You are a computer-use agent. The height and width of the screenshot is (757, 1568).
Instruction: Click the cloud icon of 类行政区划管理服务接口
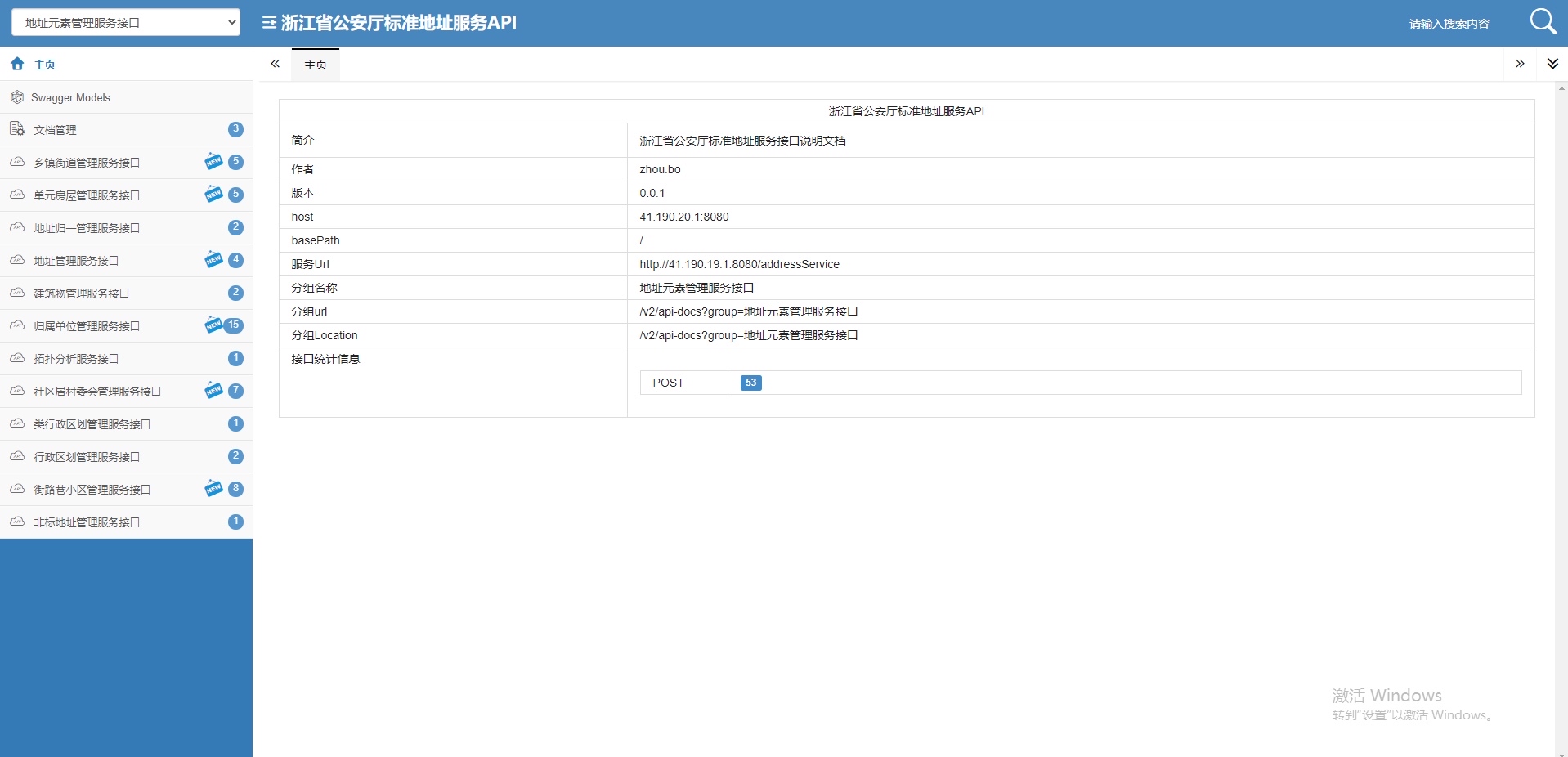[x=17, y=423]
